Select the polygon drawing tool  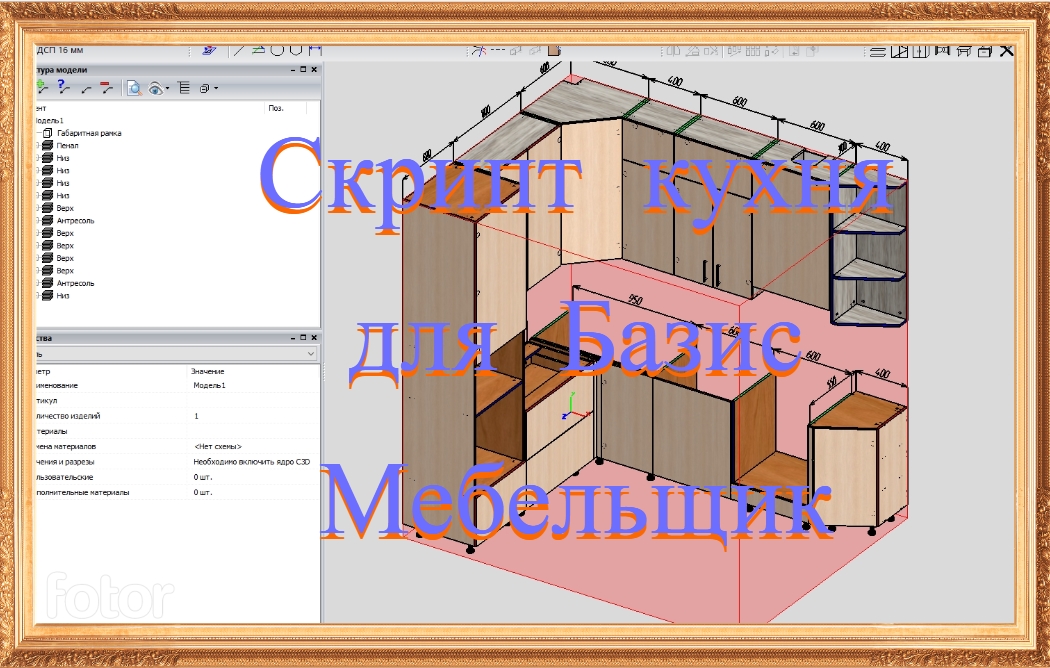coord(296,50)
